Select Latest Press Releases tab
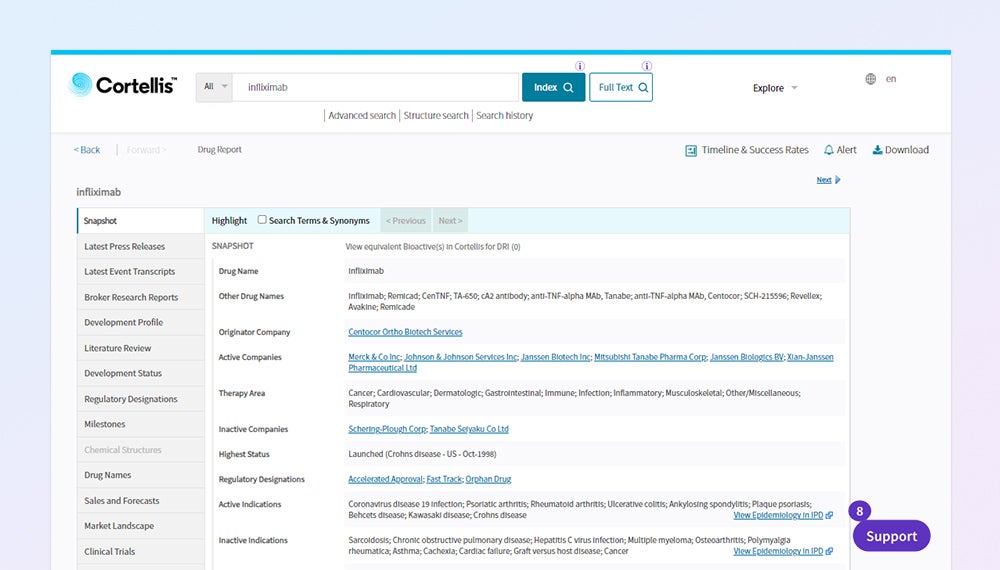The height and width of the screenshot is (570, 1000). tap(125, 246)
